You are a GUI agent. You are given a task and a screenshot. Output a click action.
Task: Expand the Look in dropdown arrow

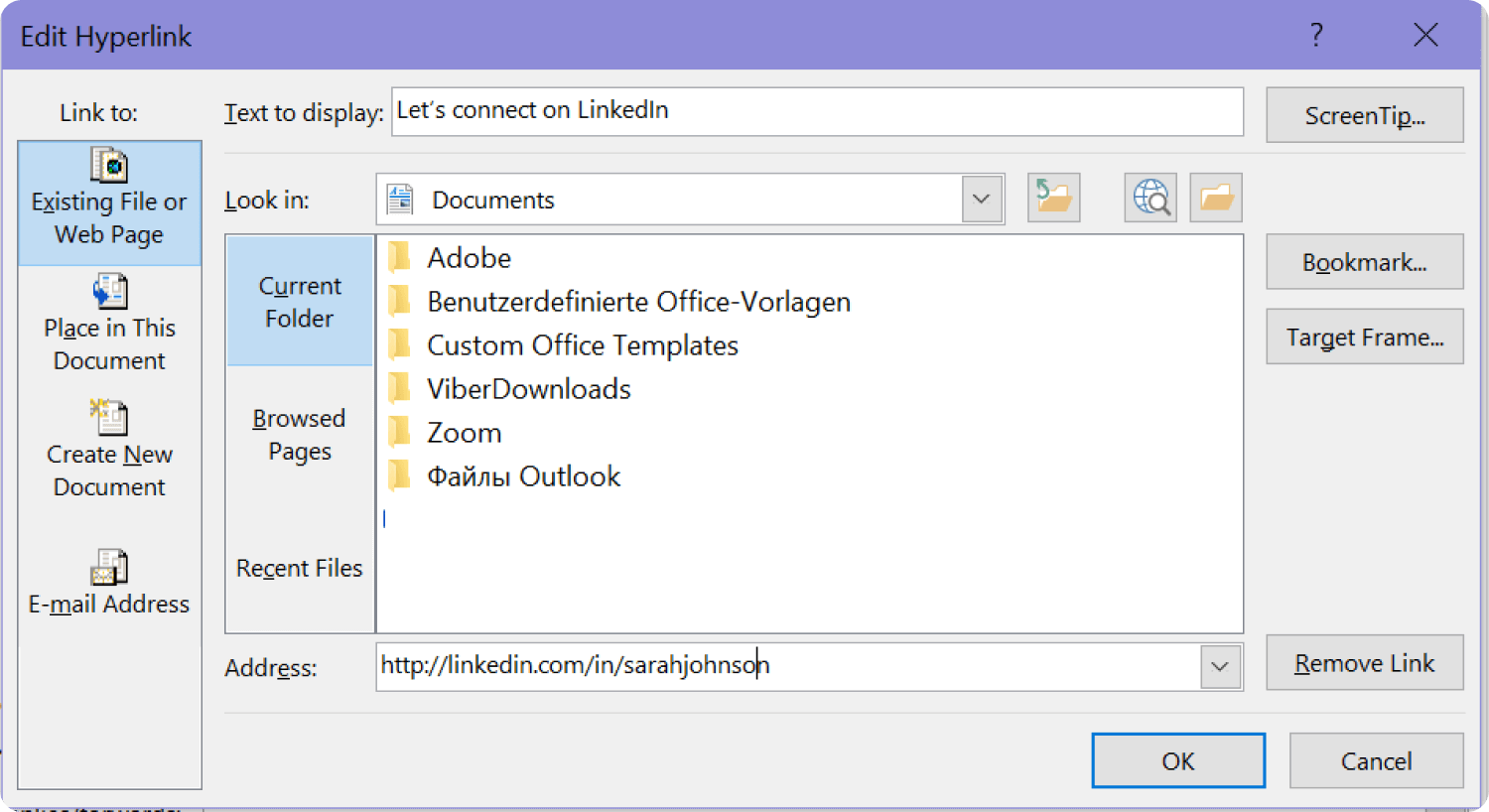click(x=982, y=199)
